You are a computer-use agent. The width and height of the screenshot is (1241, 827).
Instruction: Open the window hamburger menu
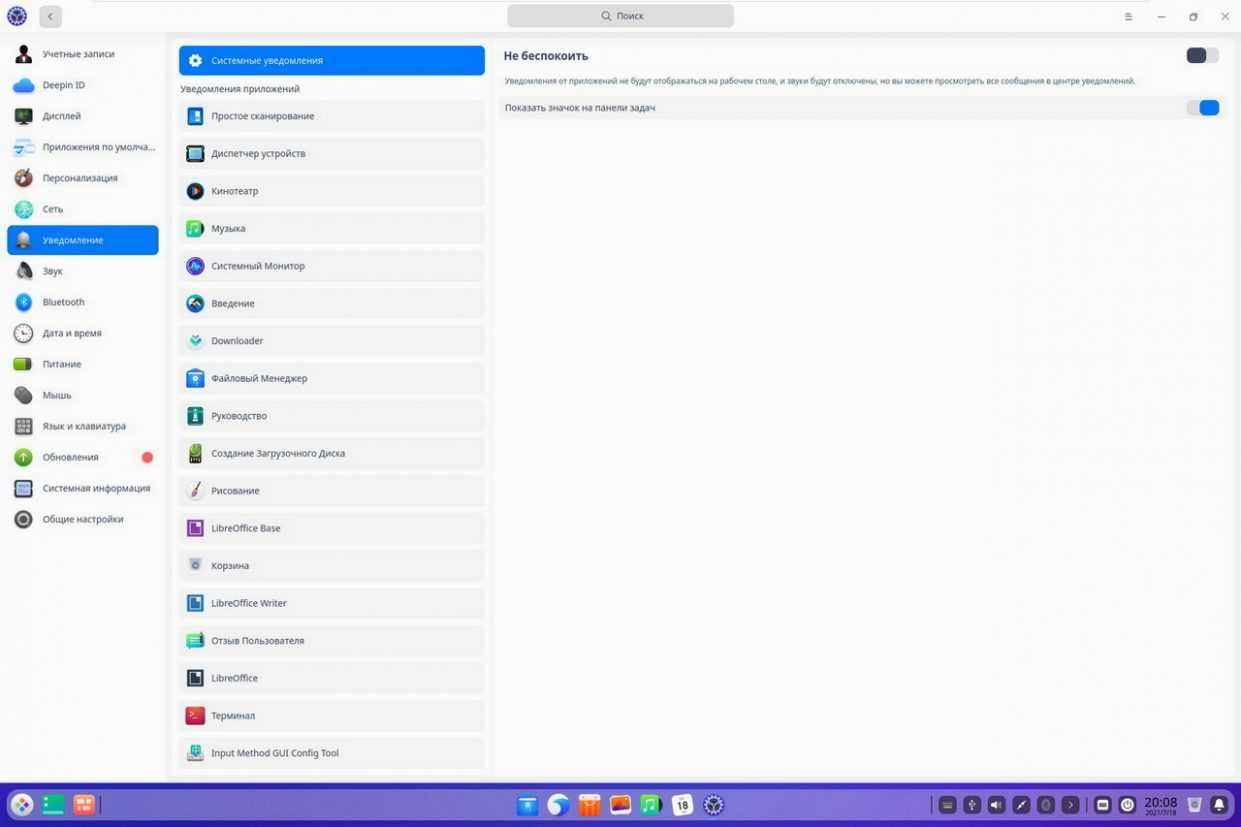click(1128, 16)
